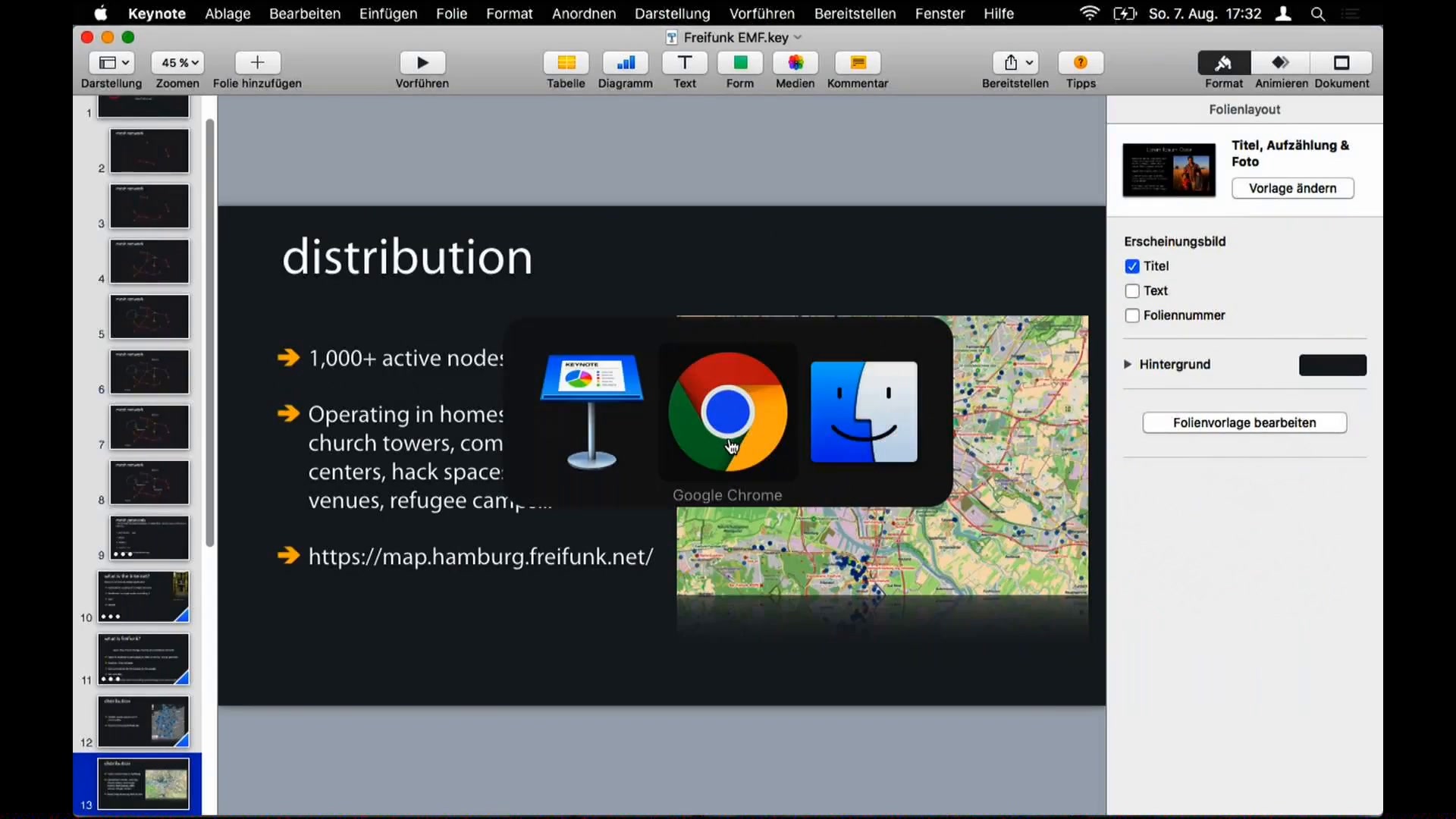Open the Fenster menu
This screenshot has height=819, width=1456.
point(940,14)
